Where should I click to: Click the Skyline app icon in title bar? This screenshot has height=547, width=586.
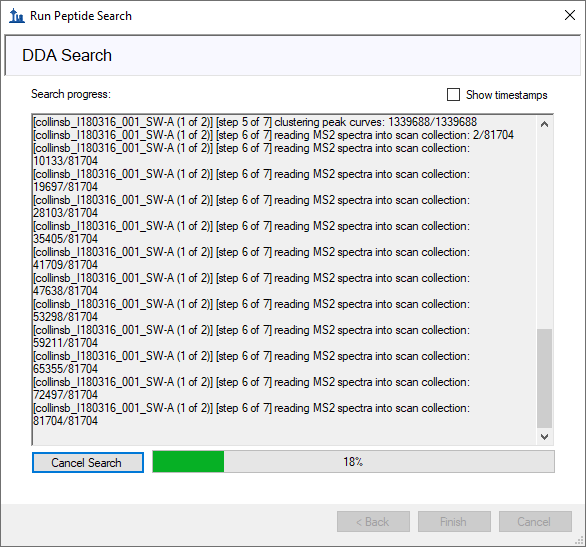click(16, 16)
